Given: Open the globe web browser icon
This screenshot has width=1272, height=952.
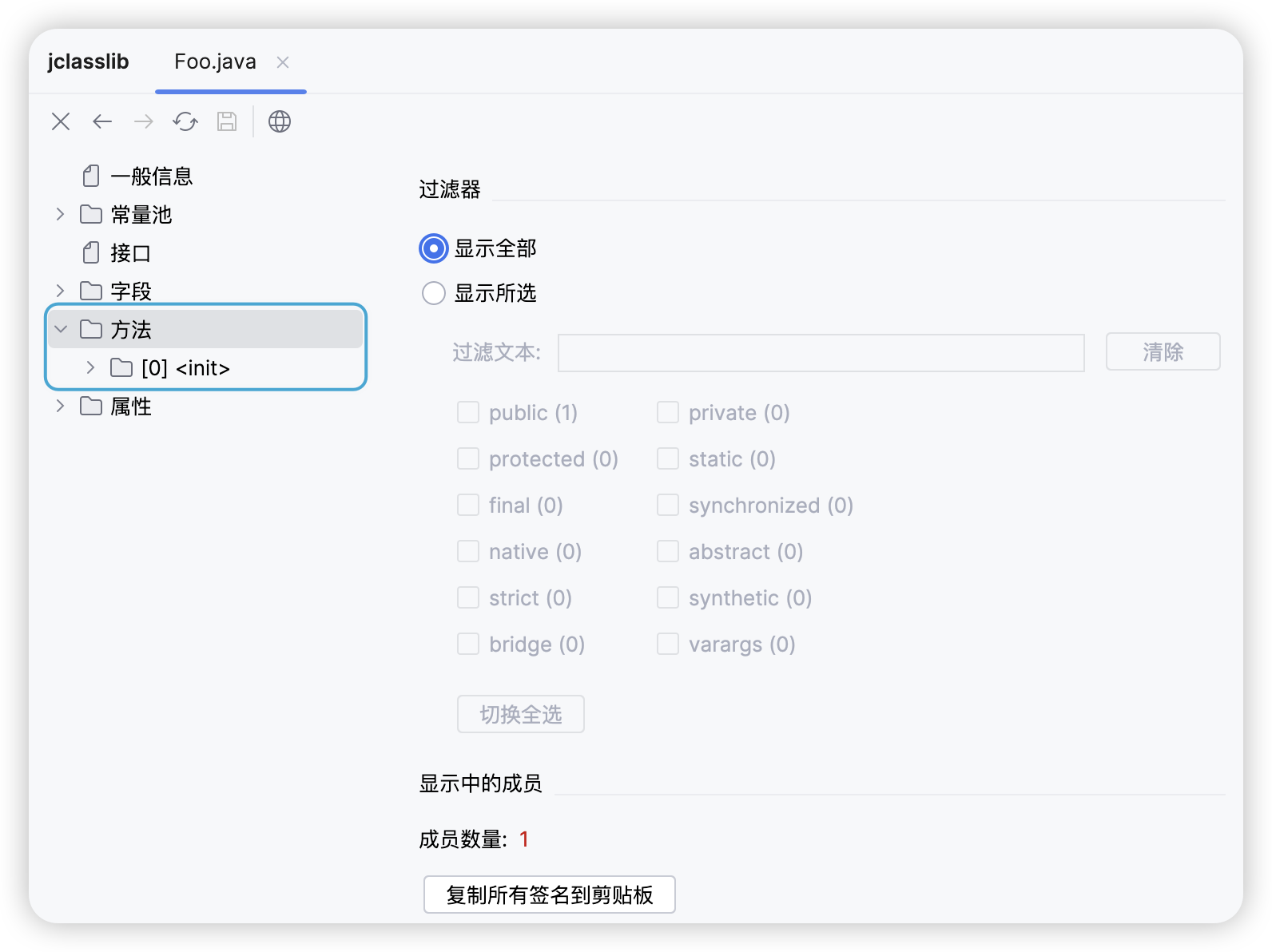Looking at the screenshot, I should pyautogui.click(x=280, y=121).
